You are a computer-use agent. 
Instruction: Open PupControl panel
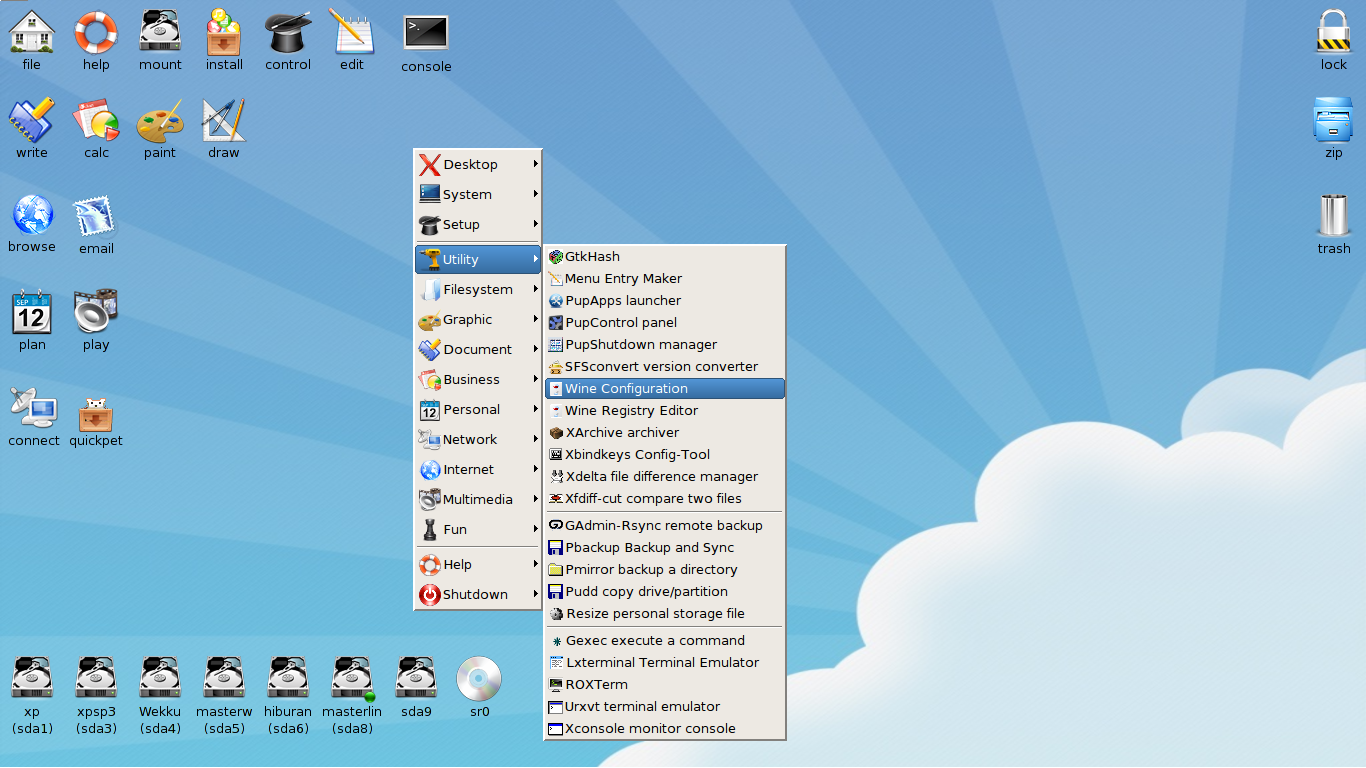665,323
